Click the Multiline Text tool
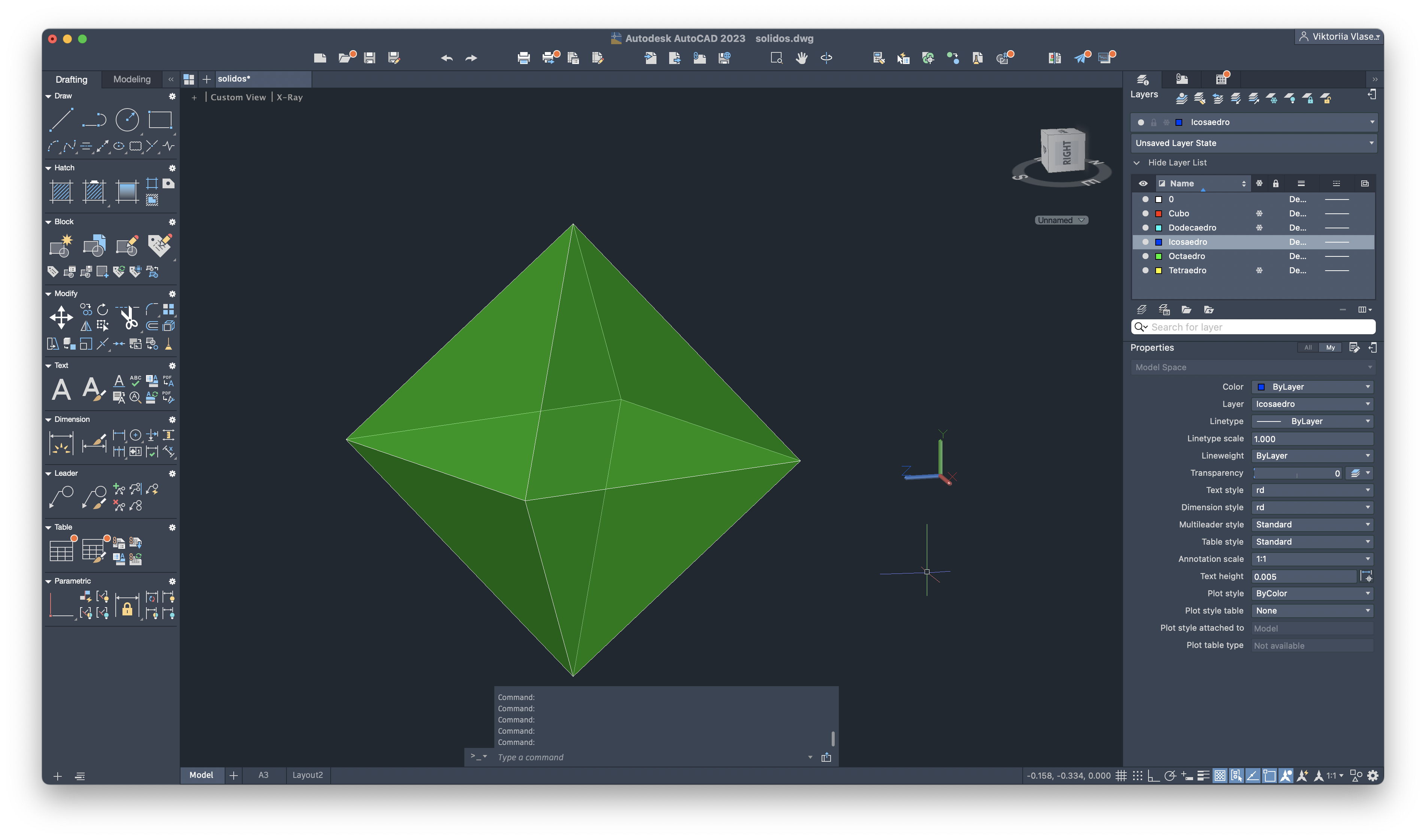 pyautogui.click(x=61, y=389)
